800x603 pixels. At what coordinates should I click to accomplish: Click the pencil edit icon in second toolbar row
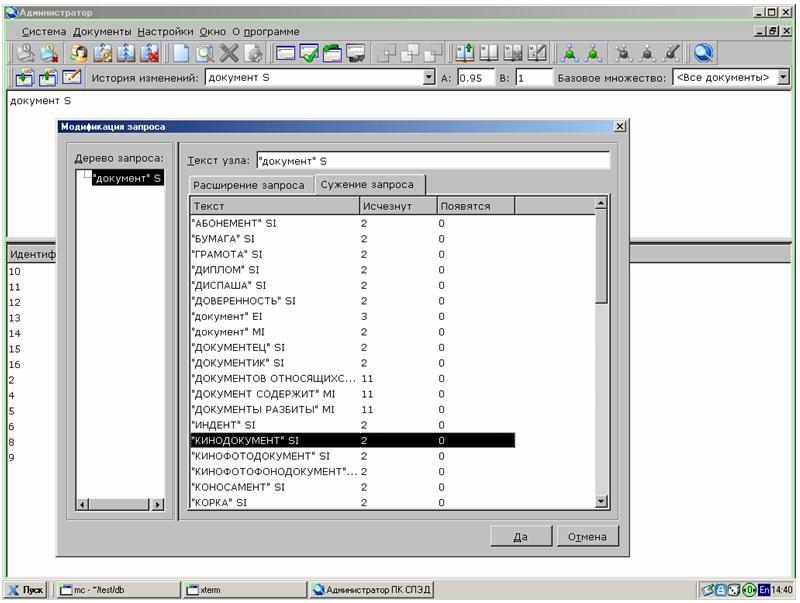(72, 77)
